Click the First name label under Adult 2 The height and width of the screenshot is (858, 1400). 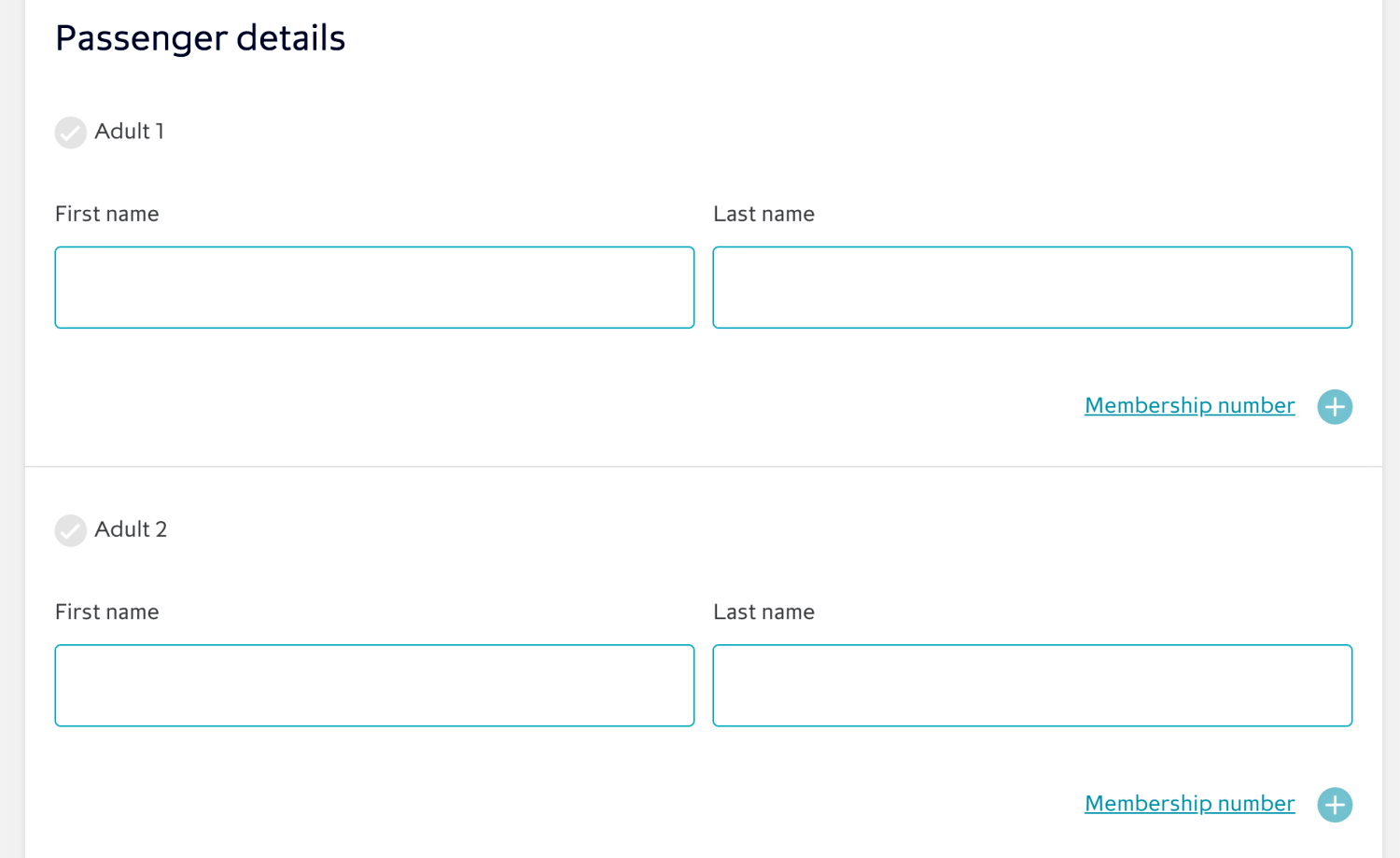(106, 612)
